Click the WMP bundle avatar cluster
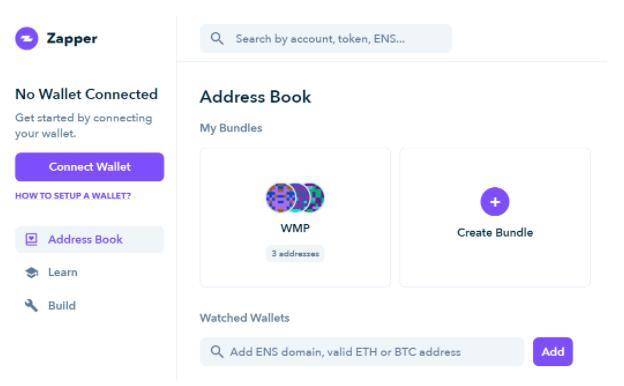The height and width of the screenshot is (386, 624). (x=295, y=198)
